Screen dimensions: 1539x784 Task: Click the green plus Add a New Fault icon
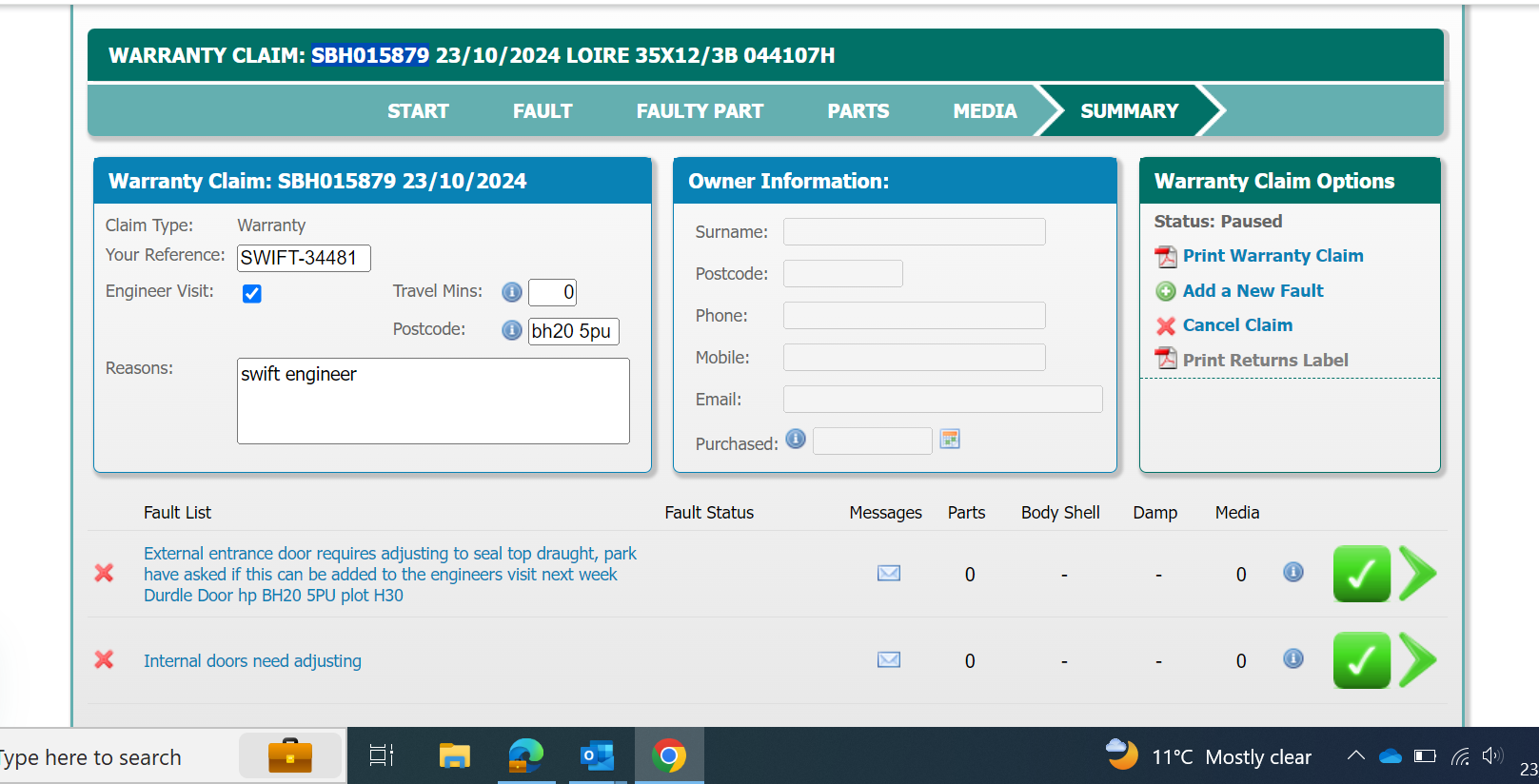click(x=1166, y=291)
